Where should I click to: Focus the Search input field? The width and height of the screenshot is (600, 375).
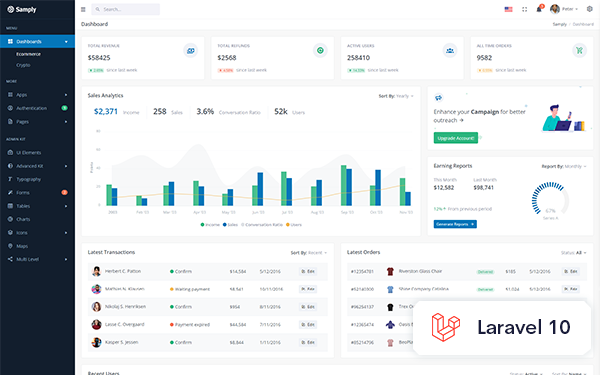tap(126, 9)
